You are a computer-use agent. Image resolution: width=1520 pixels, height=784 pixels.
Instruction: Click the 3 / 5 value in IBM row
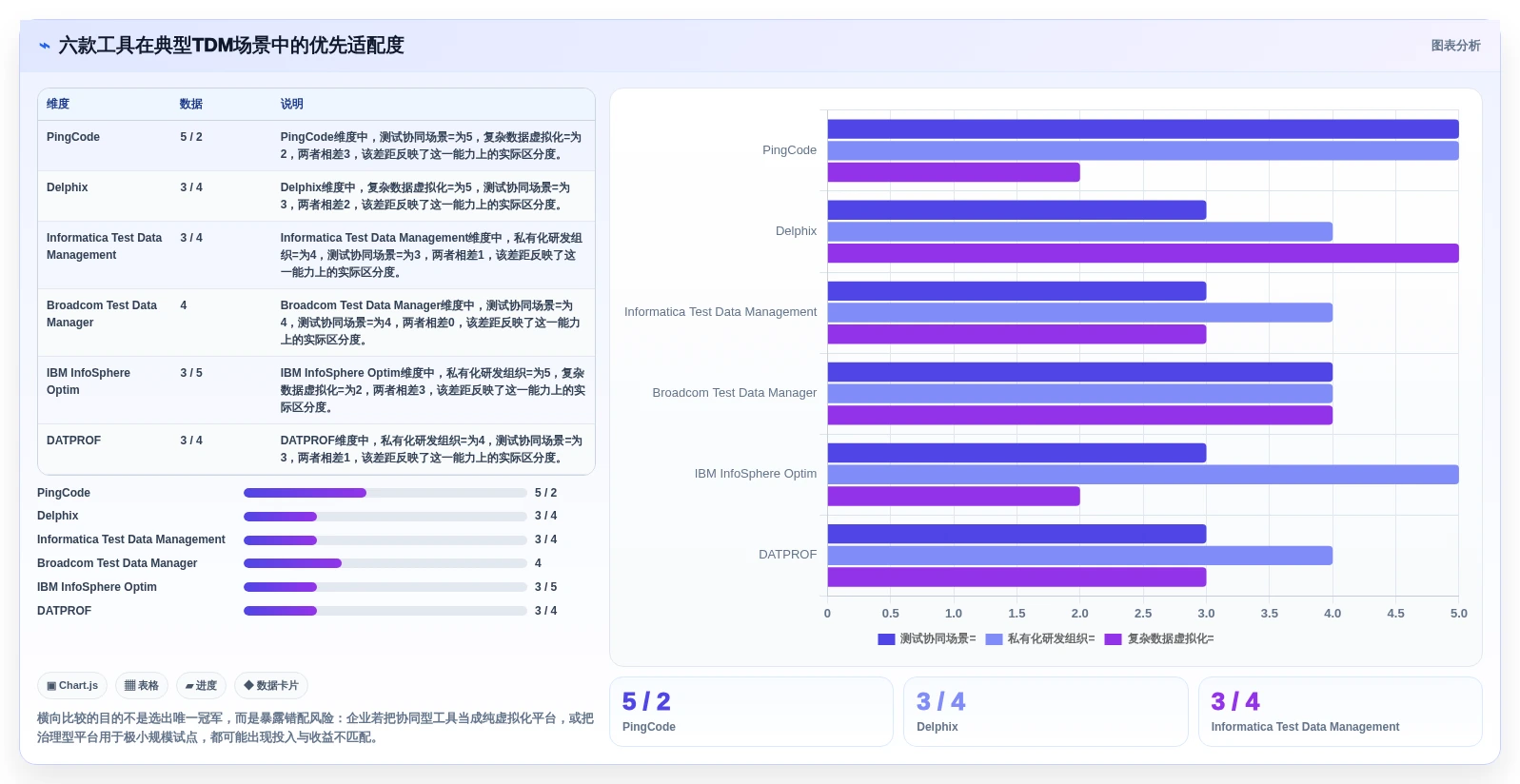pos(191,373)
